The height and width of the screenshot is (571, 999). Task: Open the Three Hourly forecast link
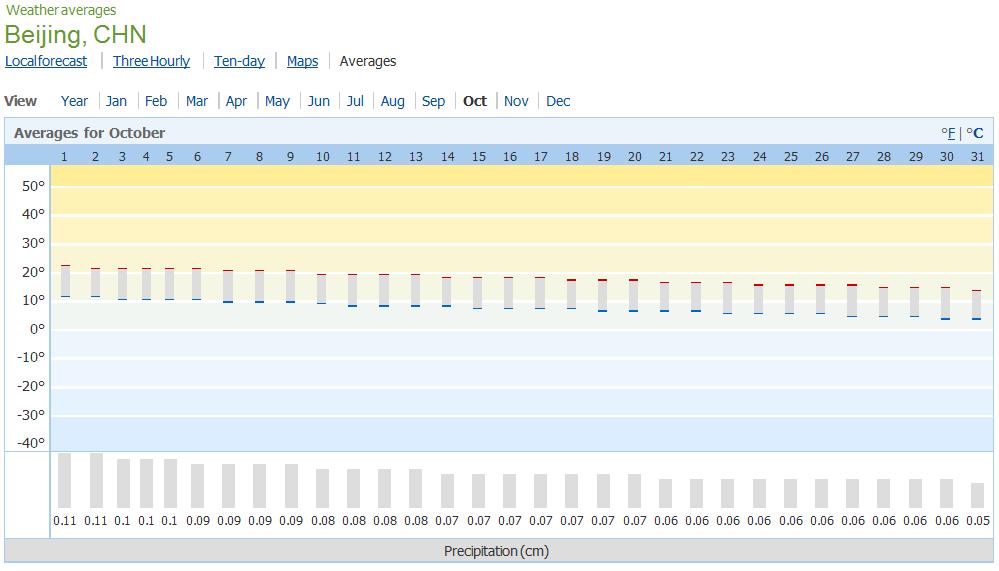(152, 61)
